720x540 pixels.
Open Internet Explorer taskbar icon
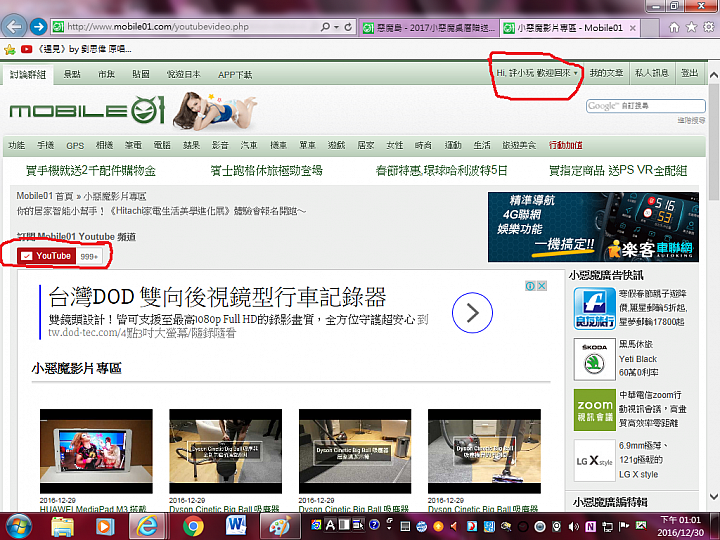pyautogui.click(x=148, y=526)
